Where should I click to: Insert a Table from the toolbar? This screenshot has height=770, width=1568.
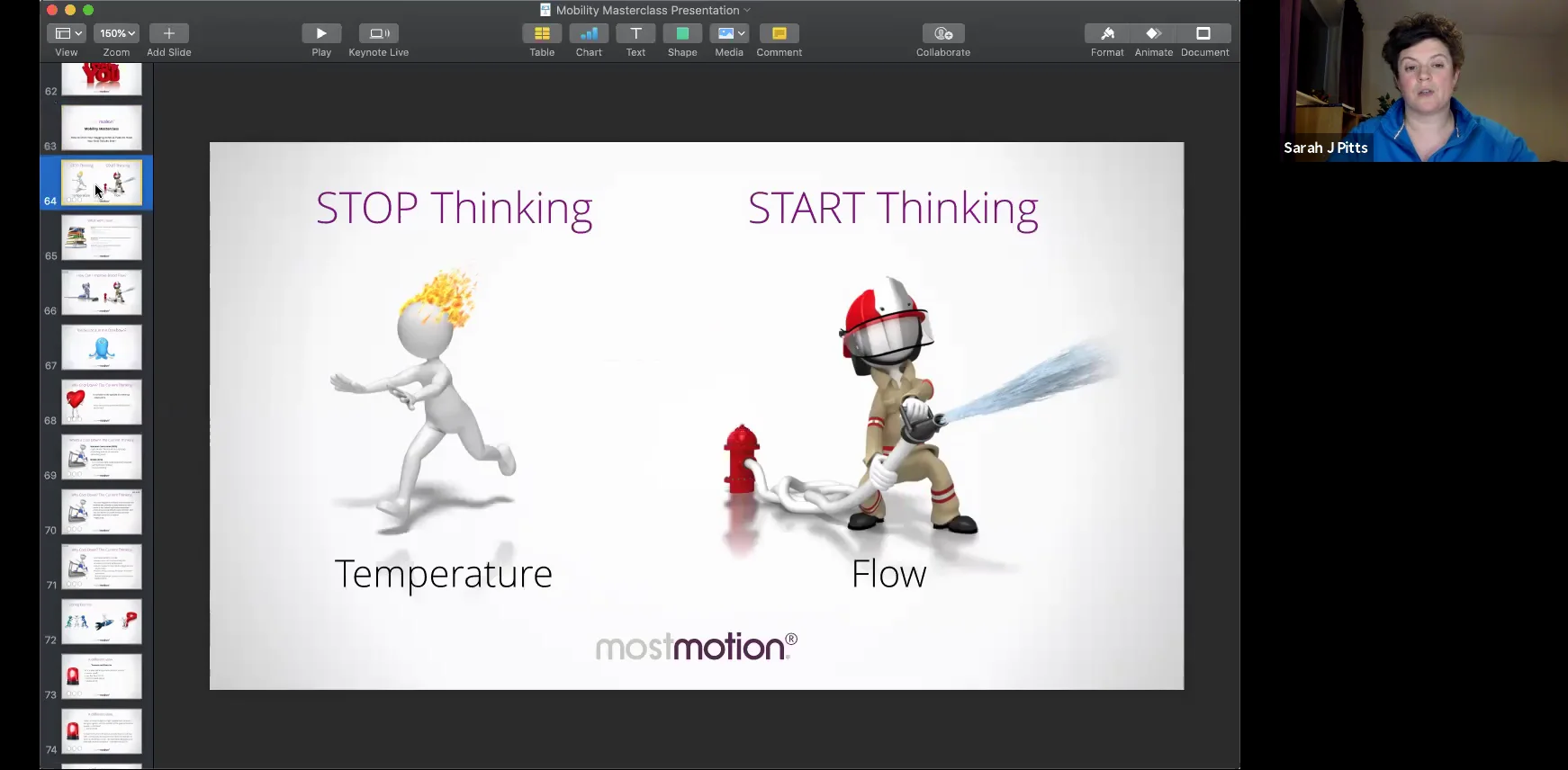542,33
